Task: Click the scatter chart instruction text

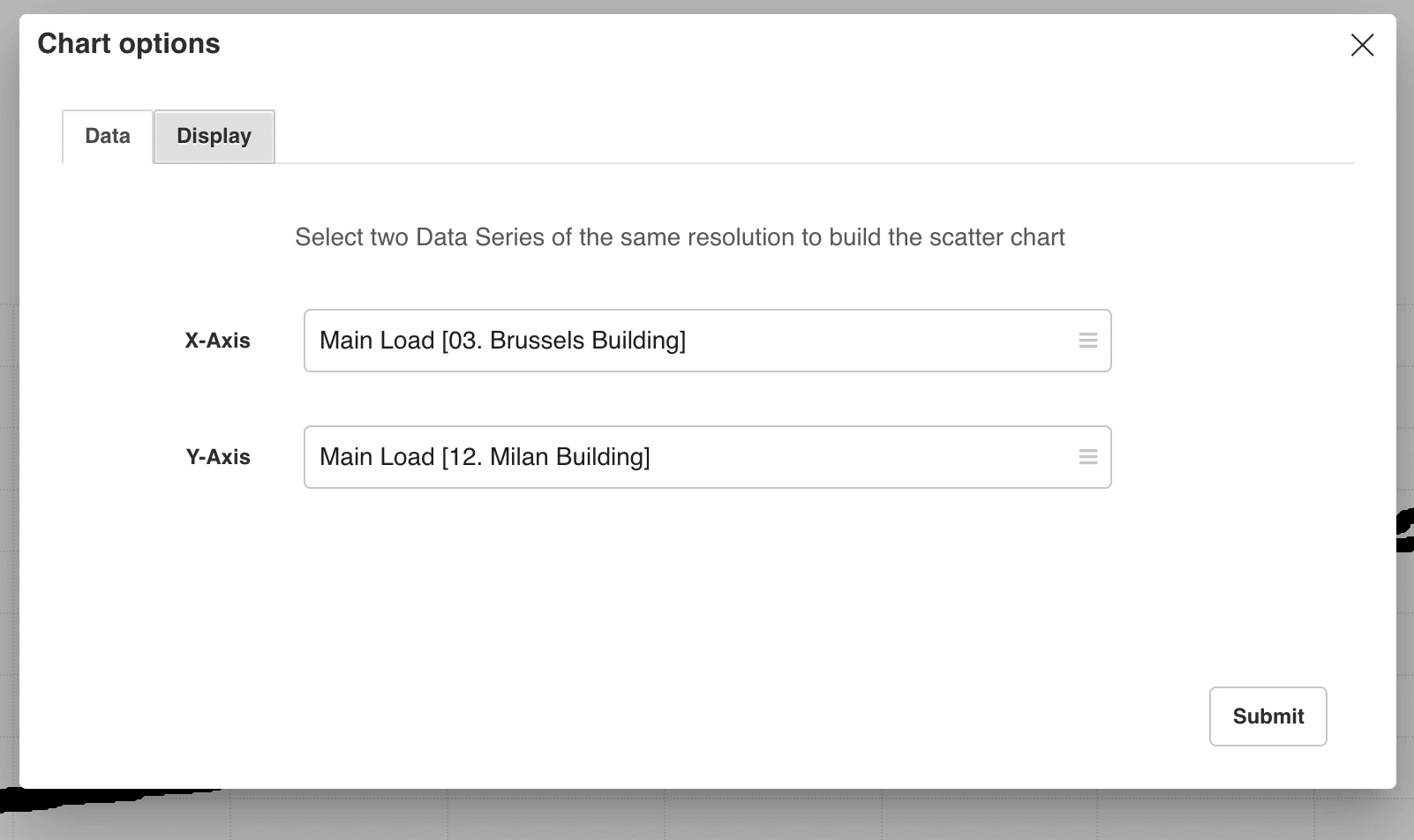Action: pos(680,237)
